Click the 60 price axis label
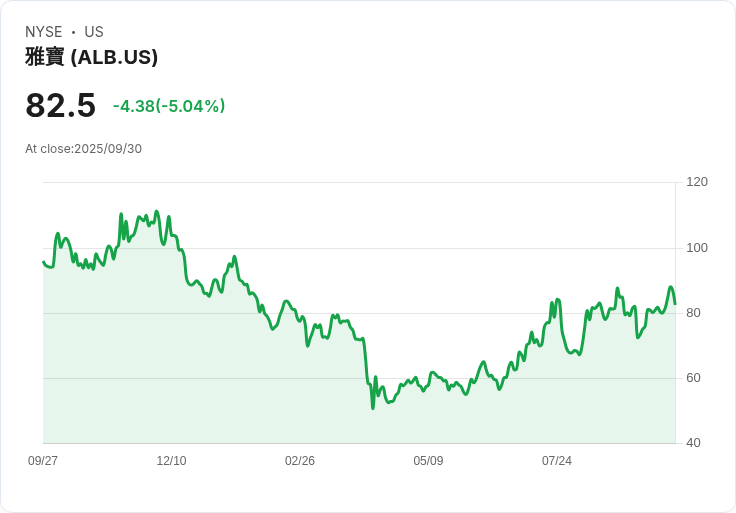736x513 pixels. click(693, 378)
